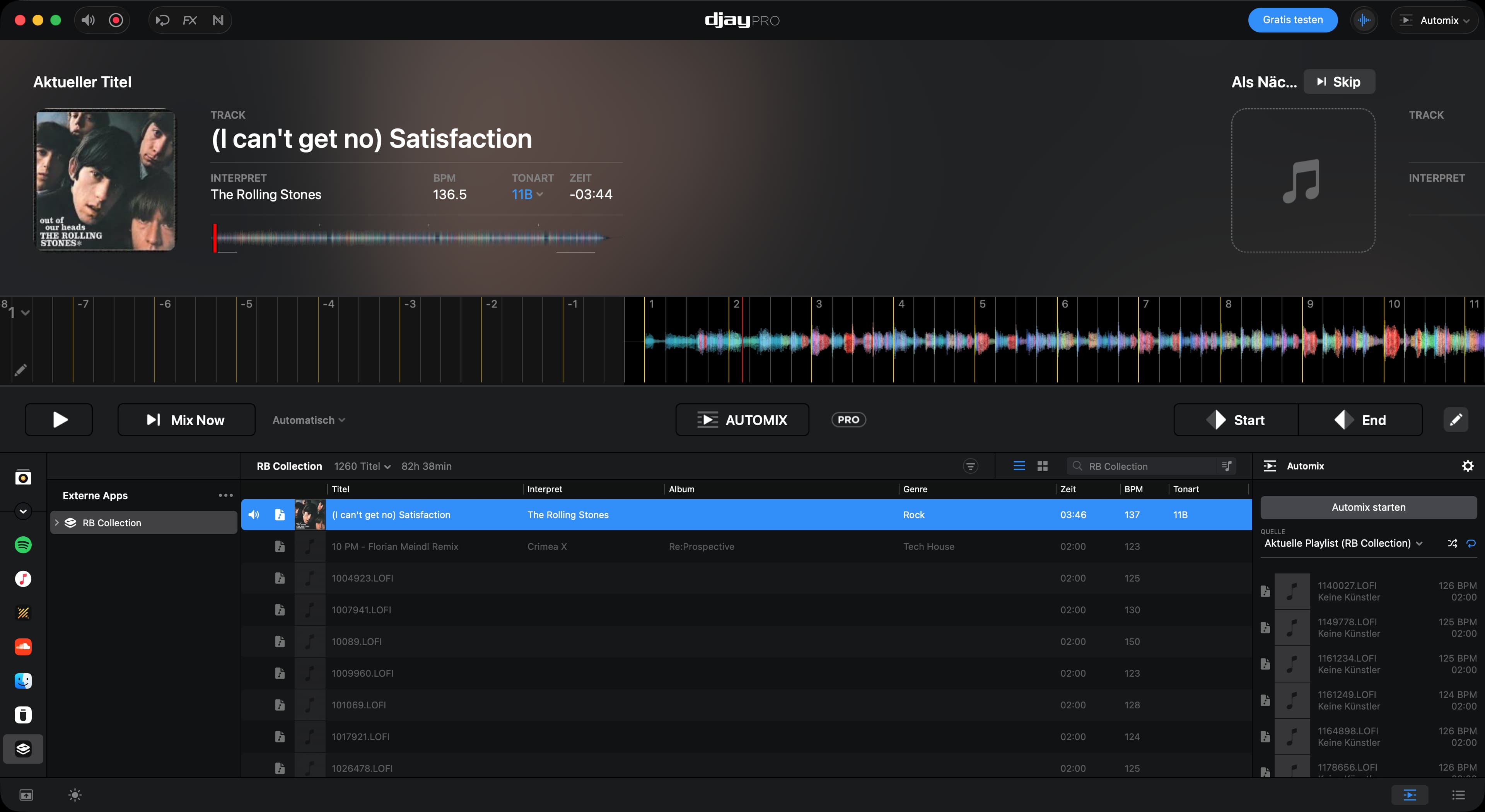Screen dimensions: 1485x812
Task: Open the Tonart 11B key dropdown
Action: pos(527,195)
